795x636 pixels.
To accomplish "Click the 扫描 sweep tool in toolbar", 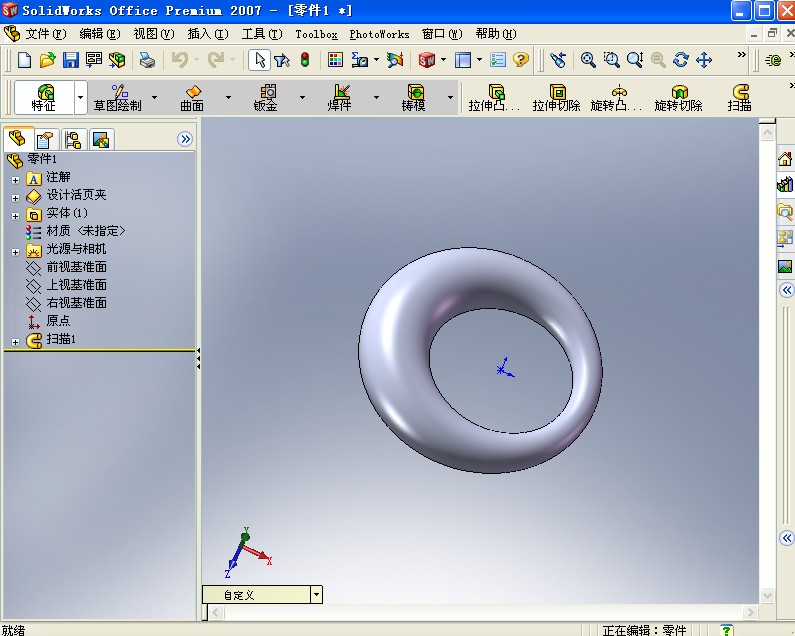I will 740,97.
